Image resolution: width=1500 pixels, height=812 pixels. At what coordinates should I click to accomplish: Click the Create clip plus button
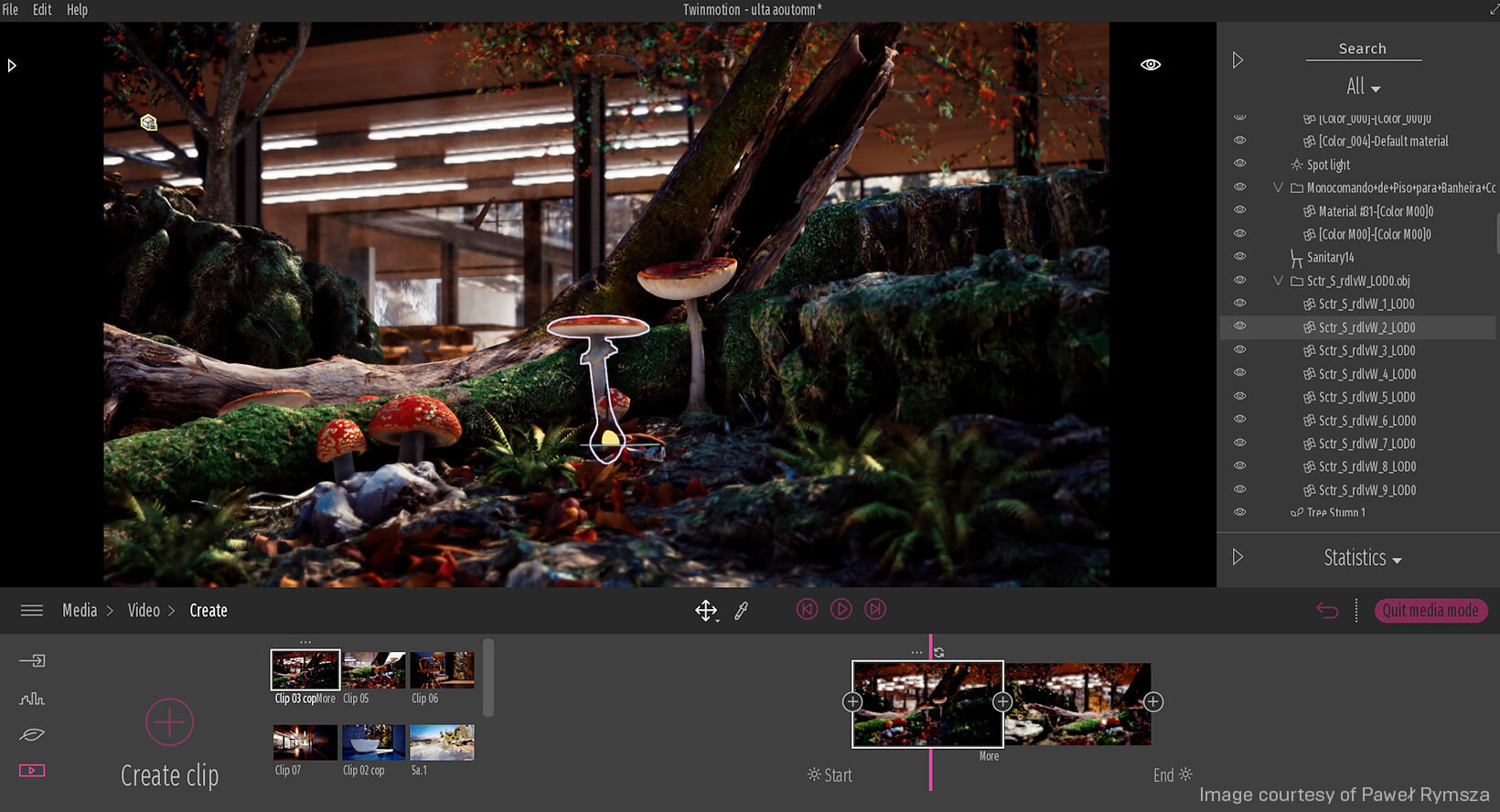(169, 722)
